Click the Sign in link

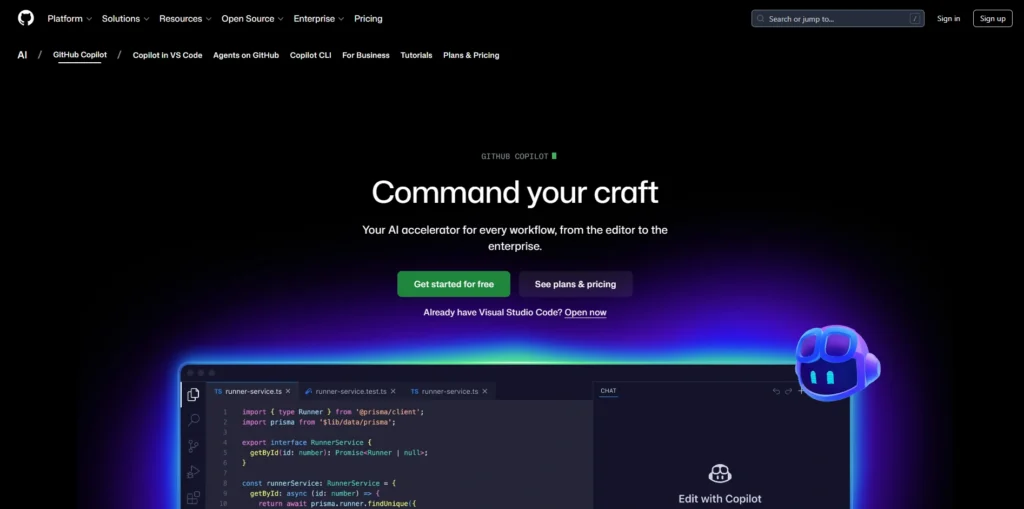[948, 18]
